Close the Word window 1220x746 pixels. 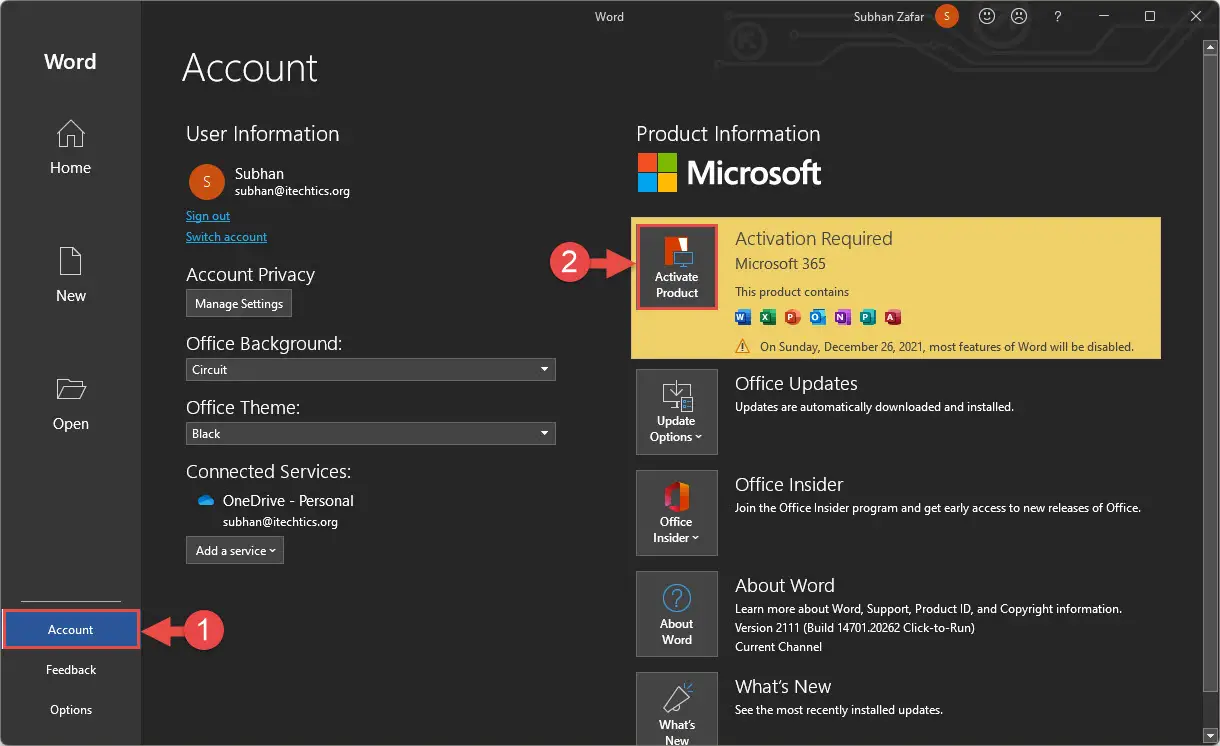point(1195,16)
